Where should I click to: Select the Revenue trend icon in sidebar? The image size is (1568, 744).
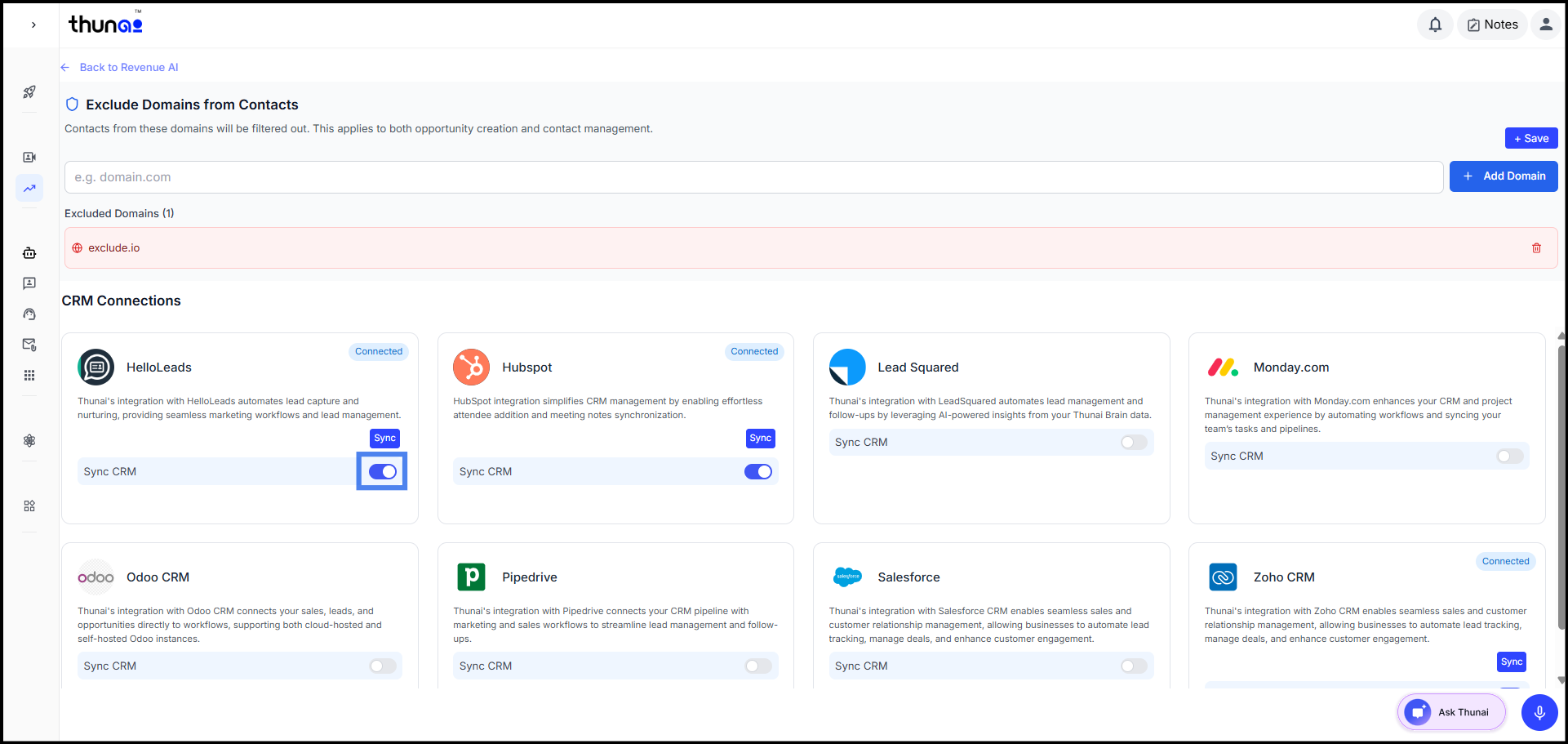(29, 188)
